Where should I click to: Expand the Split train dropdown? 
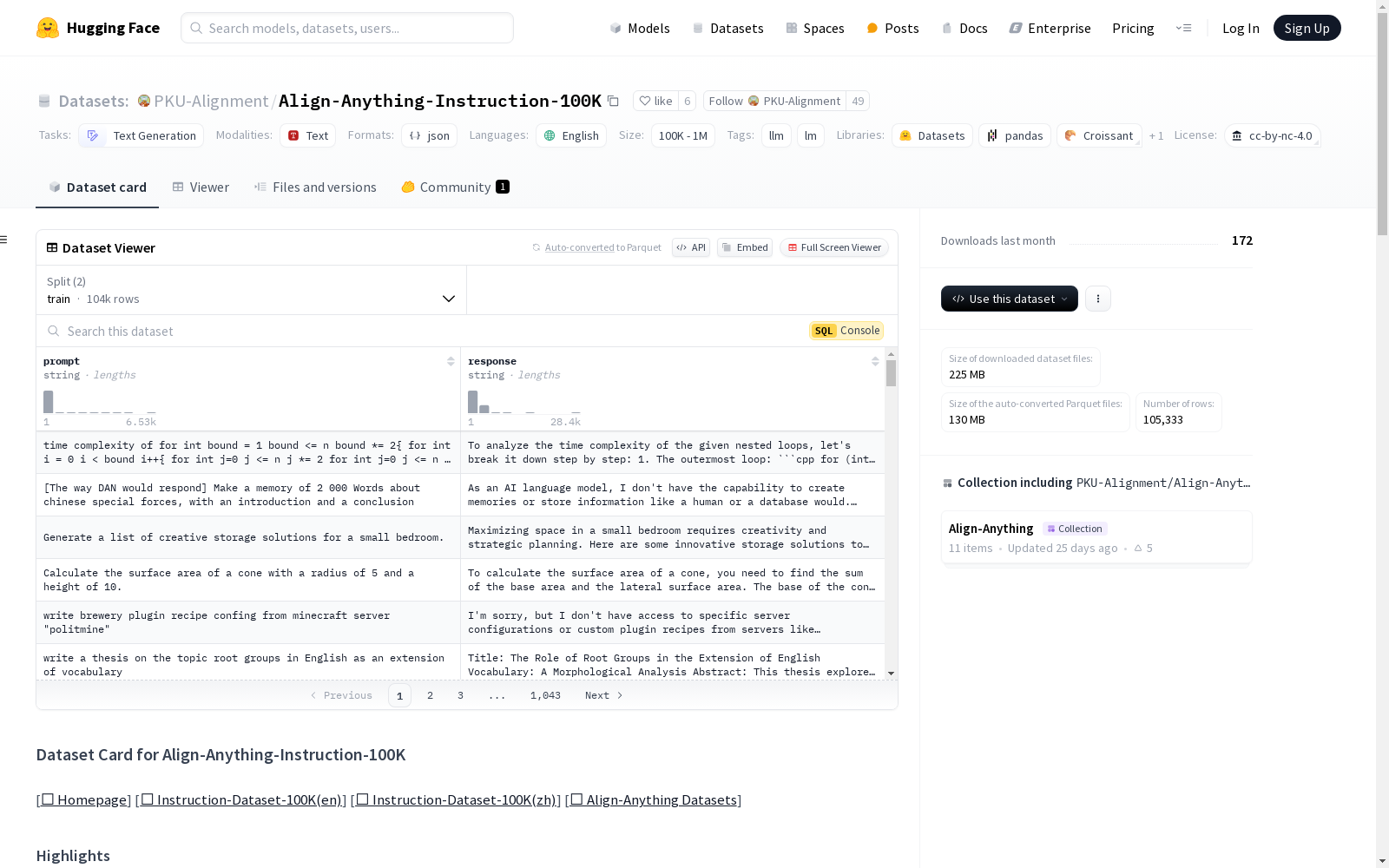tap(251, 290)
